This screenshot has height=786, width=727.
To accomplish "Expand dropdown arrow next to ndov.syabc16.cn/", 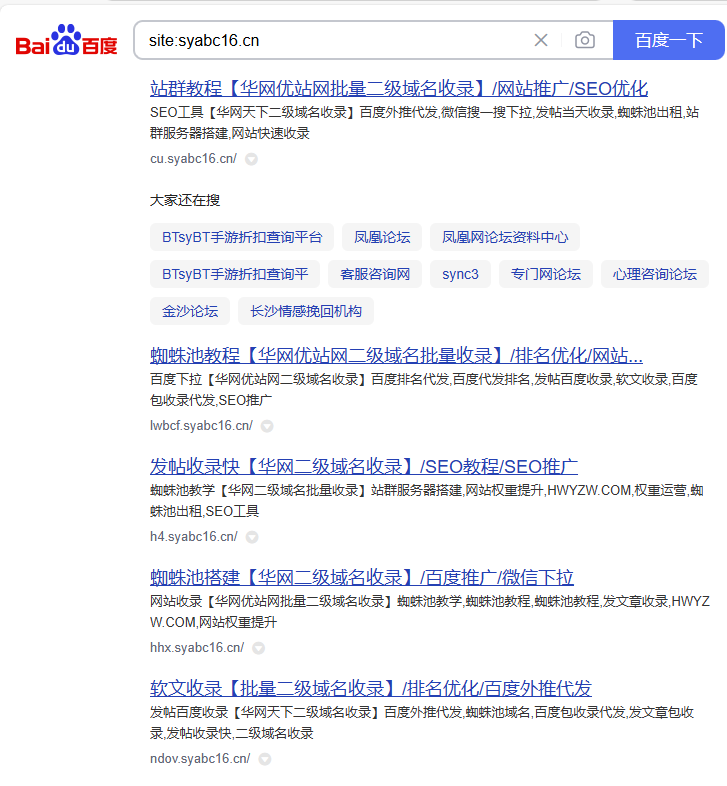I will coord(265,759).
